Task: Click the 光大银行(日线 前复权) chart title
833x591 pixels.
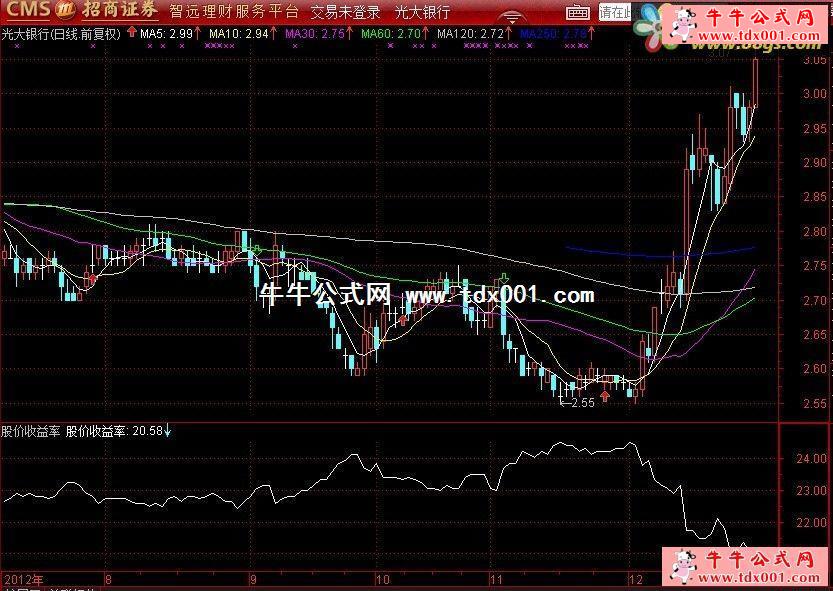Action: pyautogui.click(x=61, y=33)
